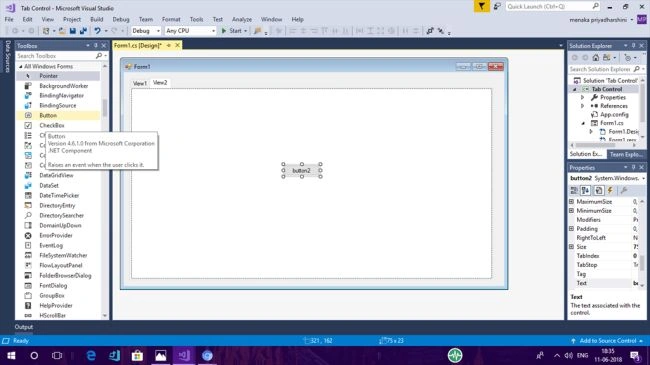The height and width of the screenshot is (365, 650).
Task: Select the DataGridView toolbox item
Action: (58, 175)
